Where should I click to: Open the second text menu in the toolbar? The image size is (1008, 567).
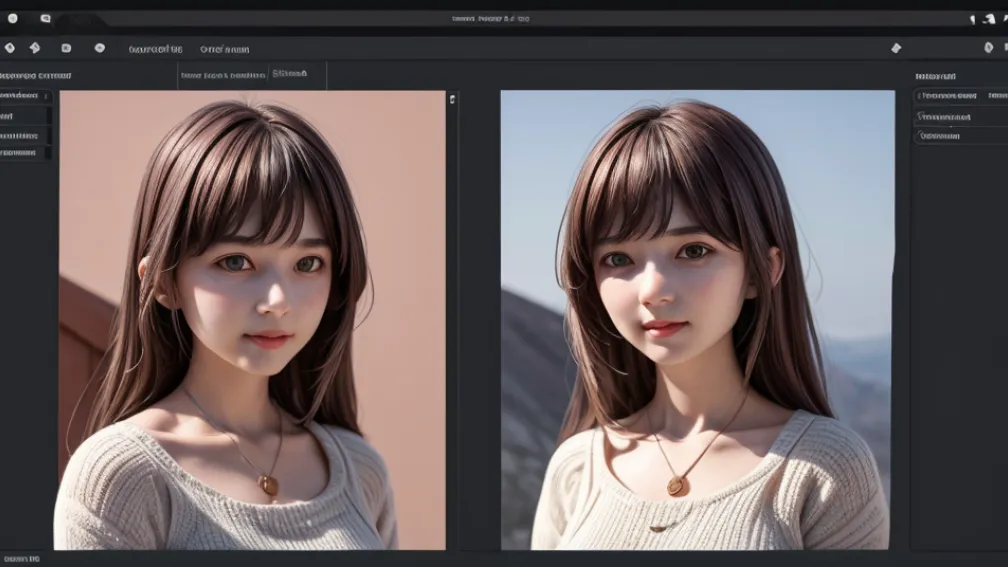tap(224, 50)
